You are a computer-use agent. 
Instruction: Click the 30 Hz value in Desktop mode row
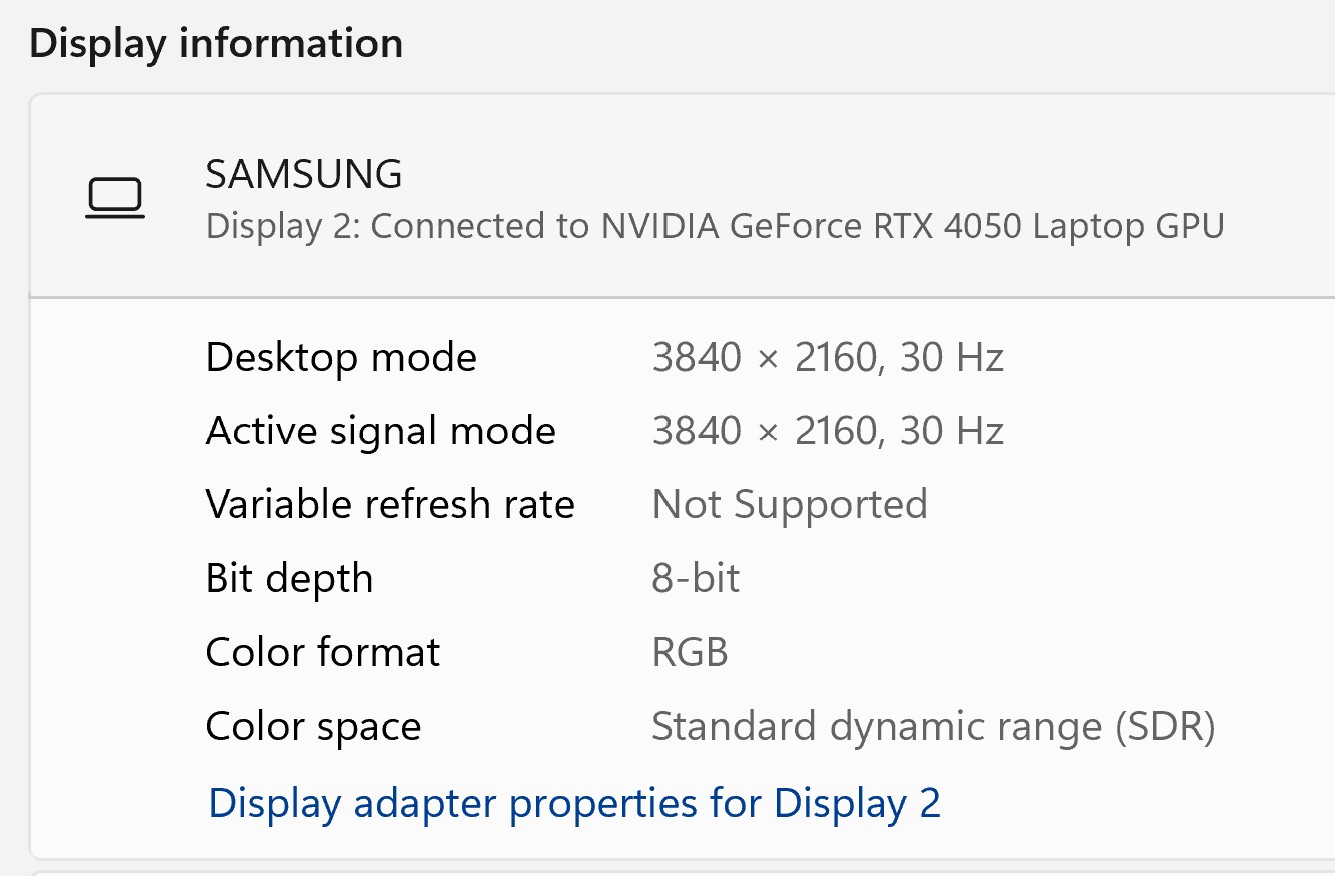952,357
